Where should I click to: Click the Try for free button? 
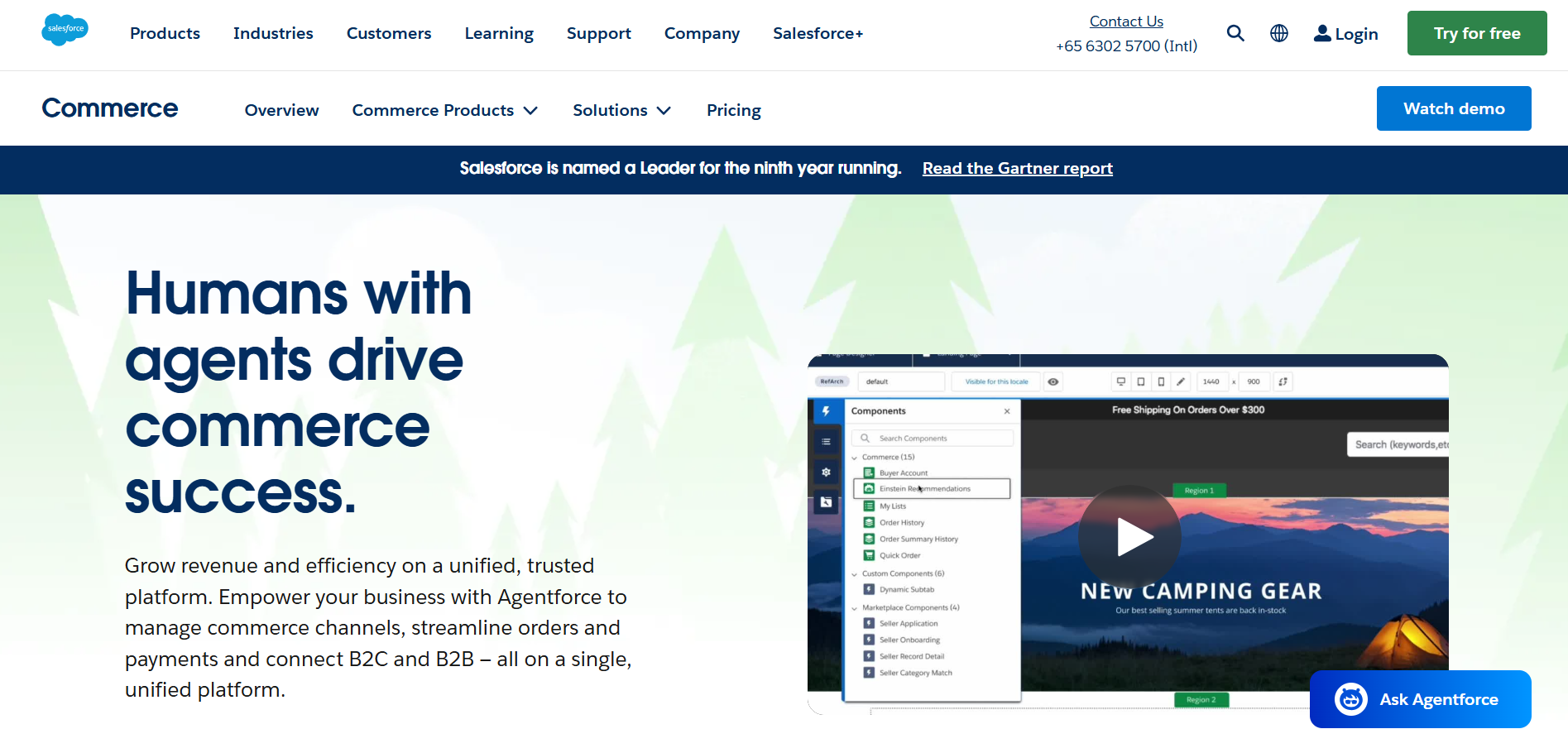(1476, 33)
